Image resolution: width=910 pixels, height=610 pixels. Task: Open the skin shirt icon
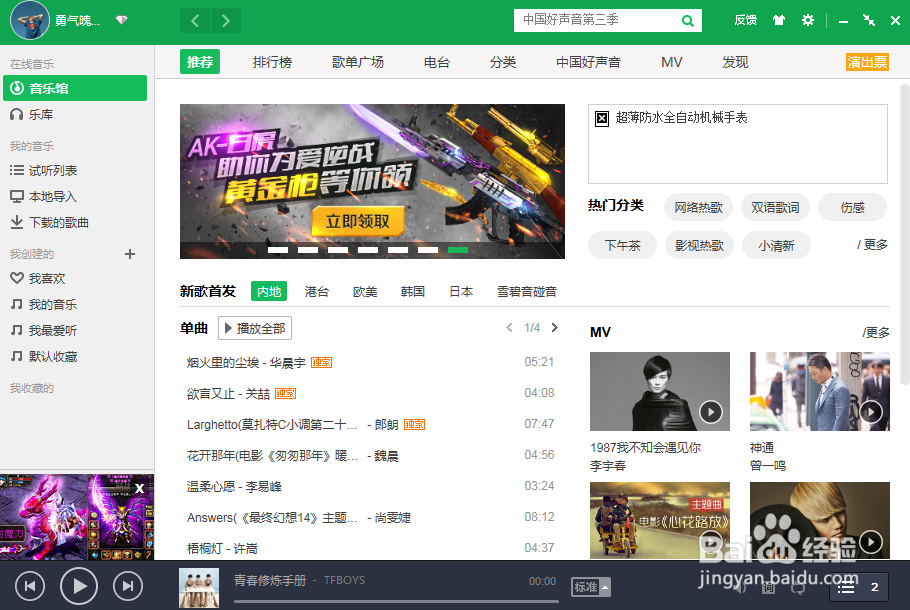click(x=779, y=20)
